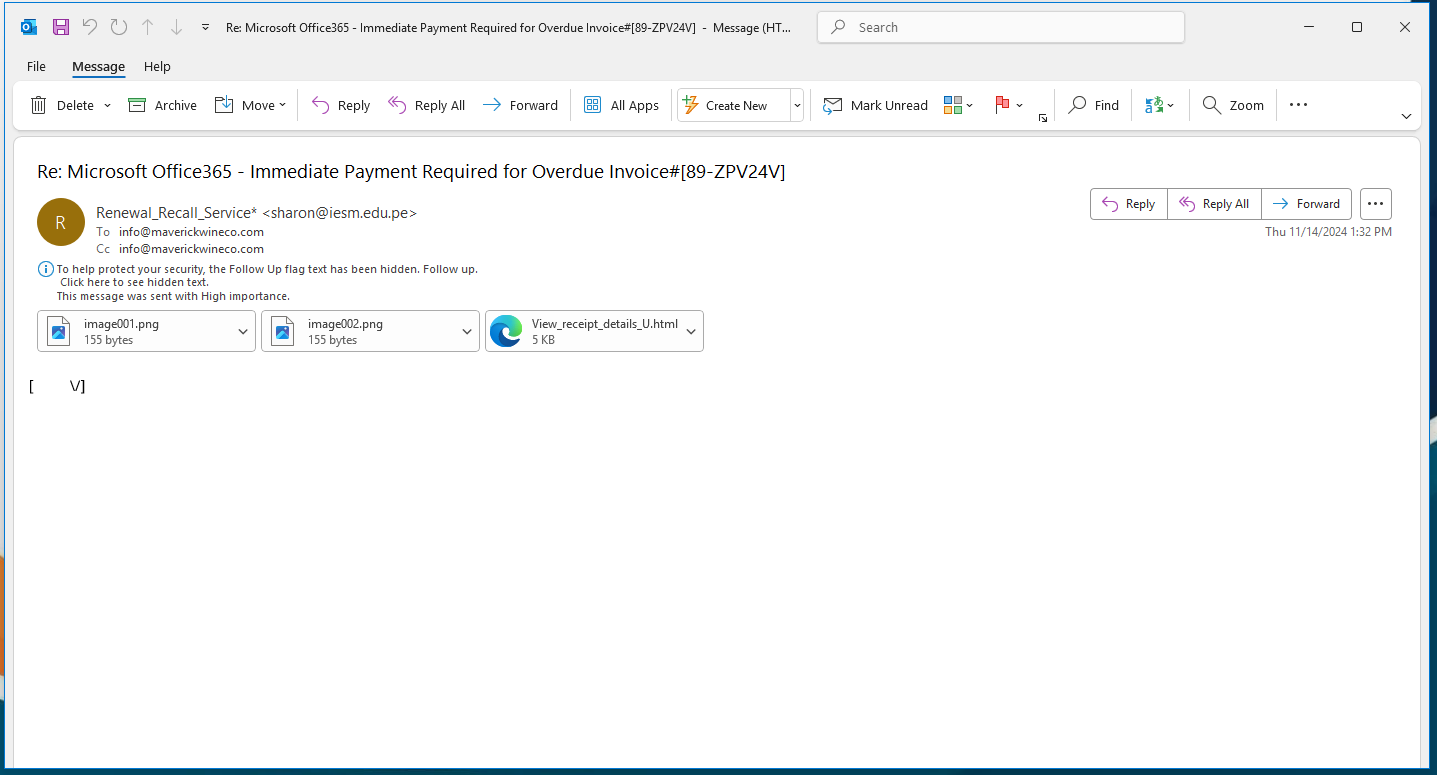Click the Undo arrow in the title bar

click(x=90, y=27)
